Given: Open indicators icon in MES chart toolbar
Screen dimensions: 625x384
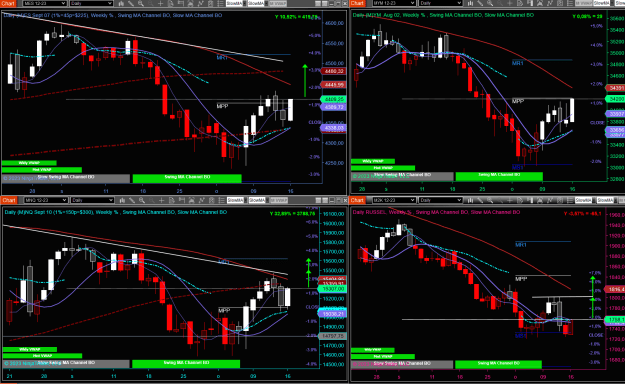Looking at the screenshot, I should (x=200, y=3).
